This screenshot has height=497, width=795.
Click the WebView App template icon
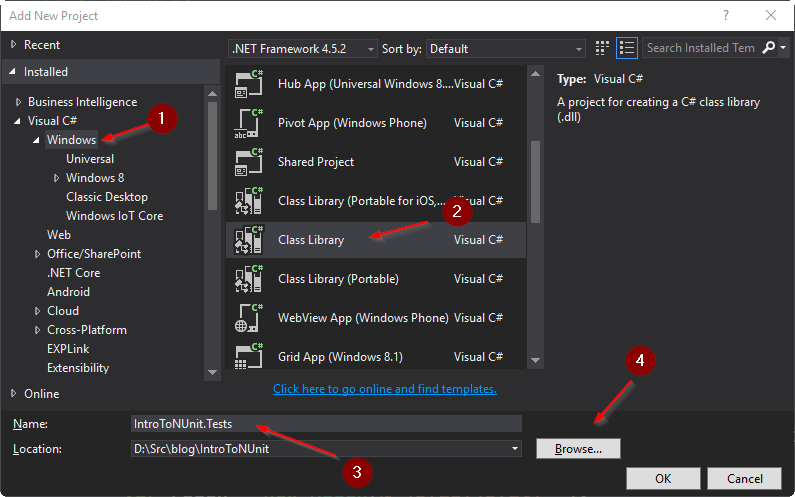pos(248,318)
